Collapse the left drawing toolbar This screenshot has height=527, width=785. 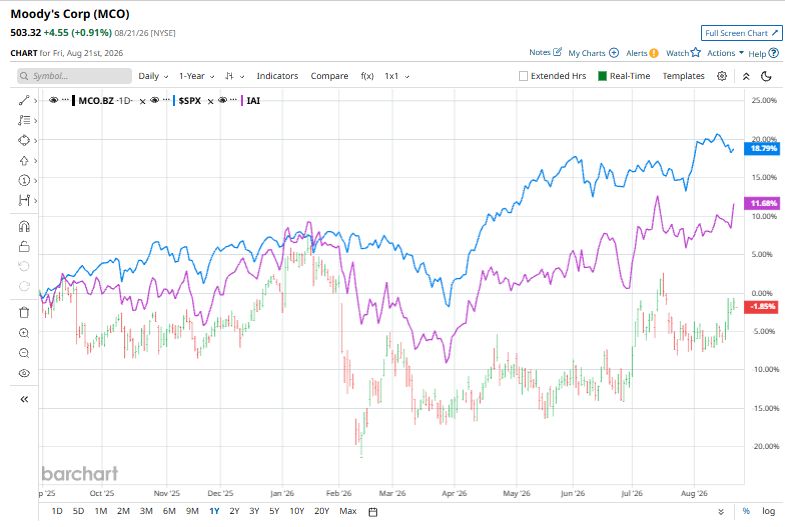(24, 399)
